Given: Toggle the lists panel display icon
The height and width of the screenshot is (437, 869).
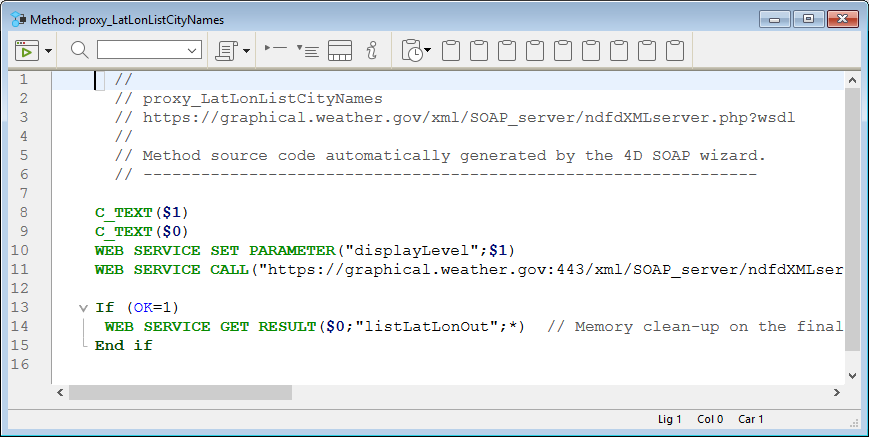Looking at the screenshot, I should 340,50.
